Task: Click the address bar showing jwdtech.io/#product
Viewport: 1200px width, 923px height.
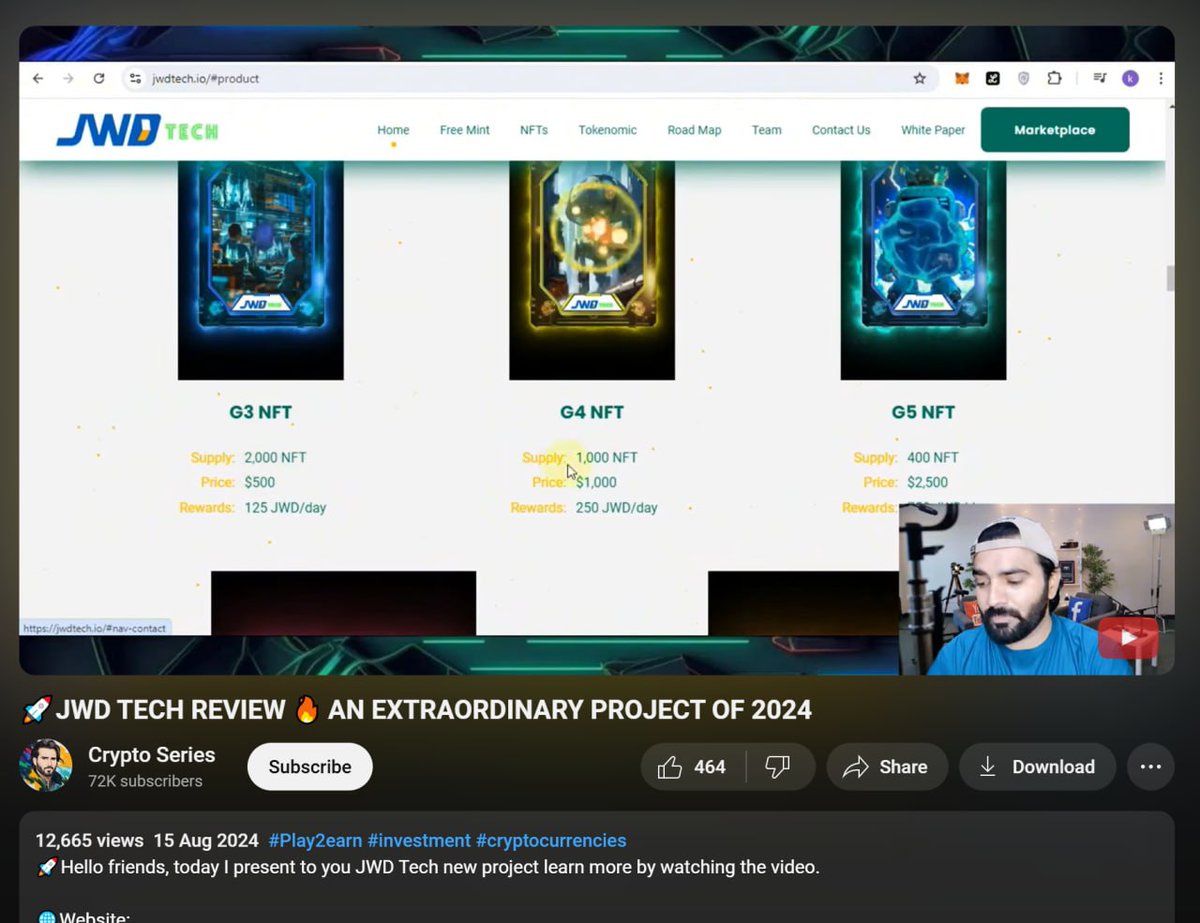Action: [x=530, y=78]
